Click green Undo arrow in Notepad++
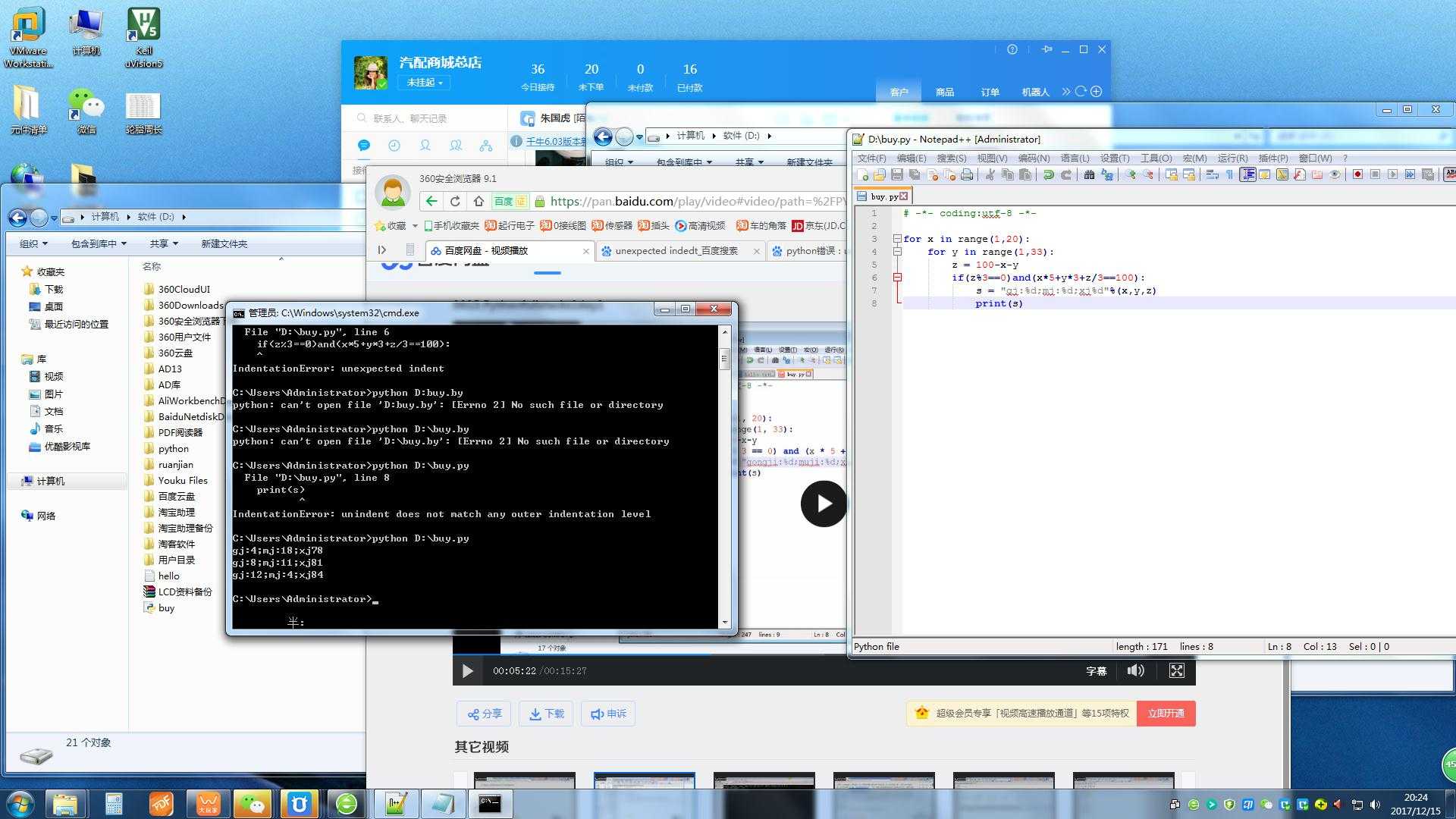The width and height of the screenshot is (1456, 819). (x=1049, y=174)
